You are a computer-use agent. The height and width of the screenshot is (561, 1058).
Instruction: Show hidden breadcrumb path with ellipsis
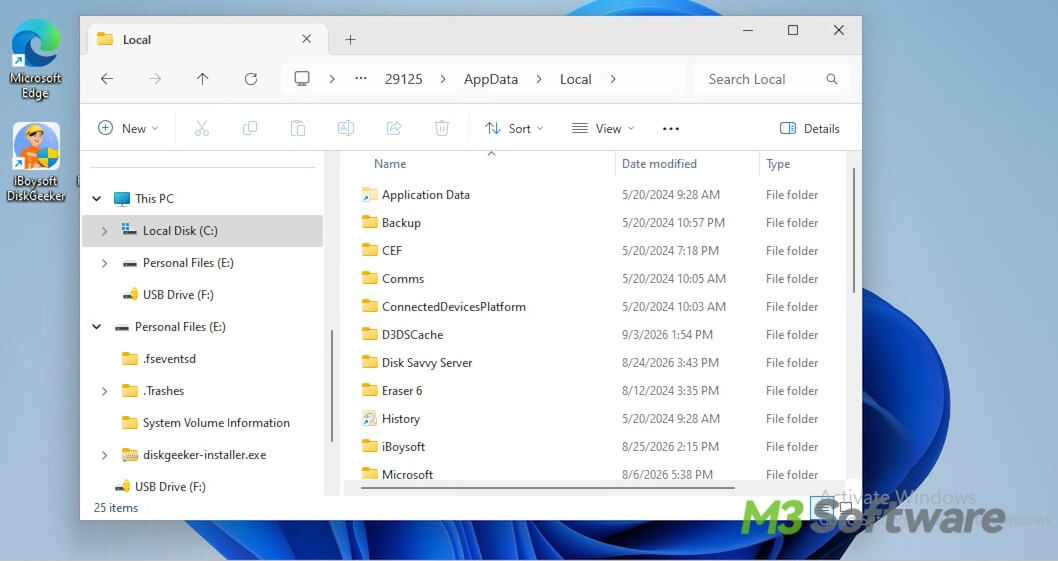(361, 79)
